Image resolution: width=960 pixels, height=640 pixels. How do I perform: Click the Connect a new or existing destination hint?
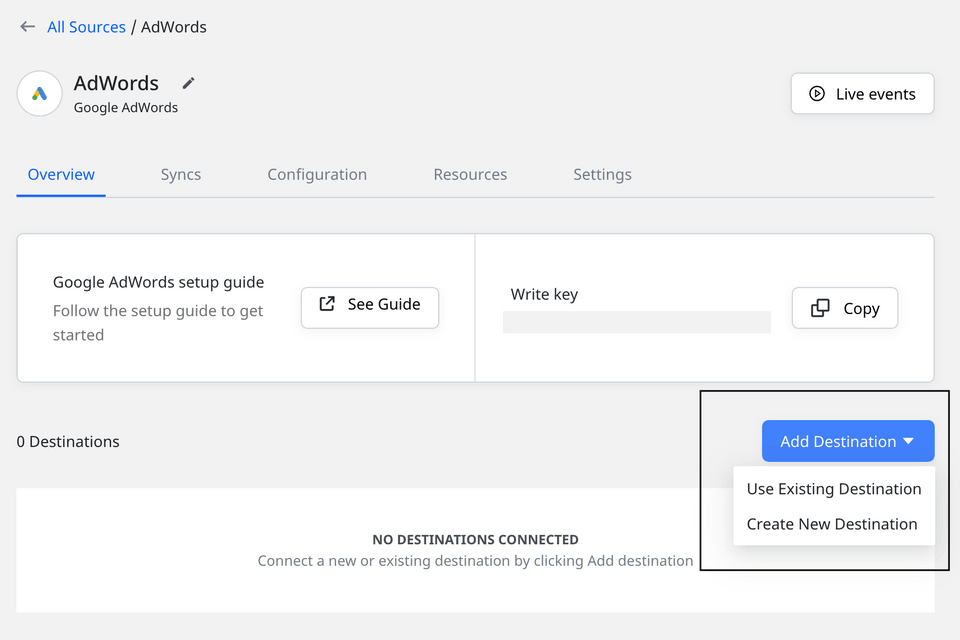475,561
